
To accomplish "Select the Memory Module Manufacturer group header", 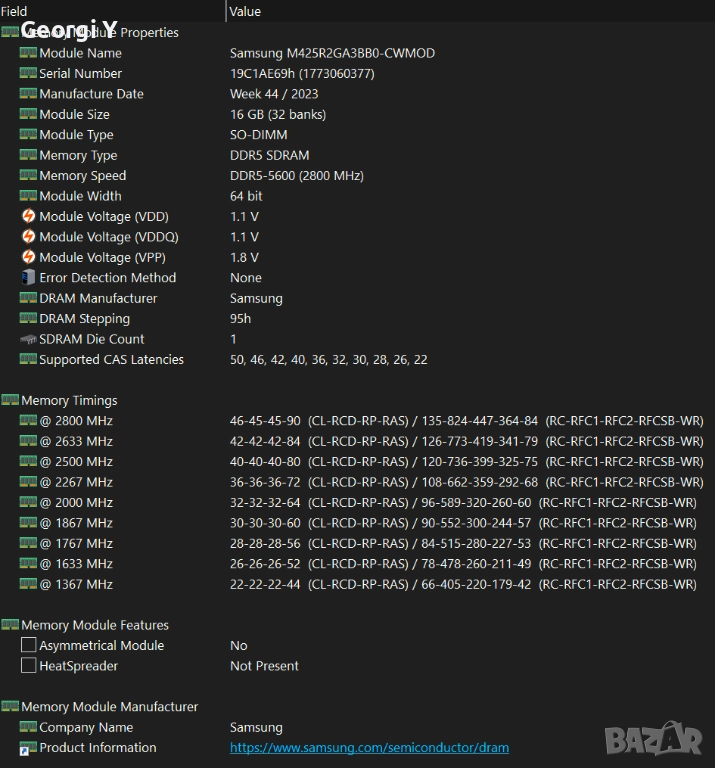I will 109,706.
